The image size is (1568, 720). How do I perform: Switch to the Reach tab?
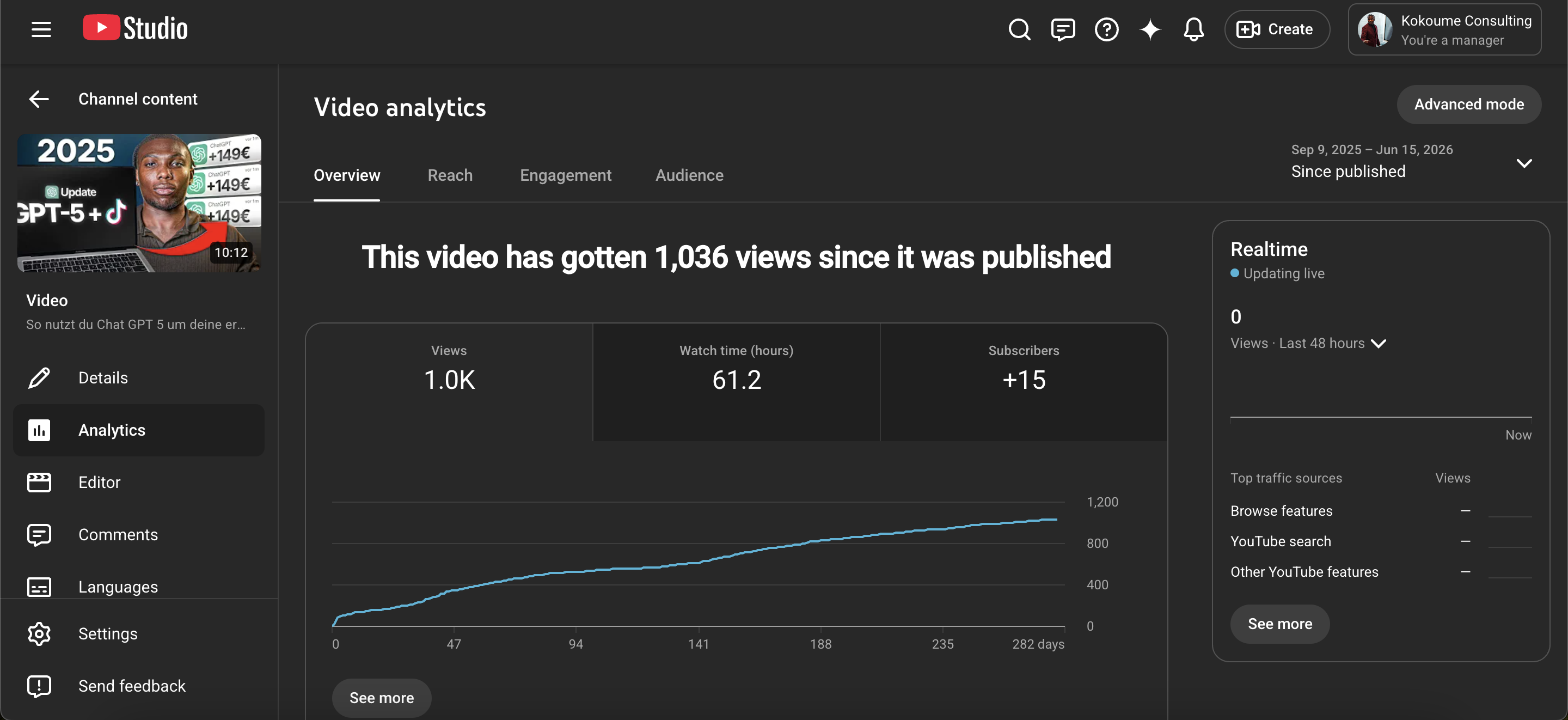point(450,175)
